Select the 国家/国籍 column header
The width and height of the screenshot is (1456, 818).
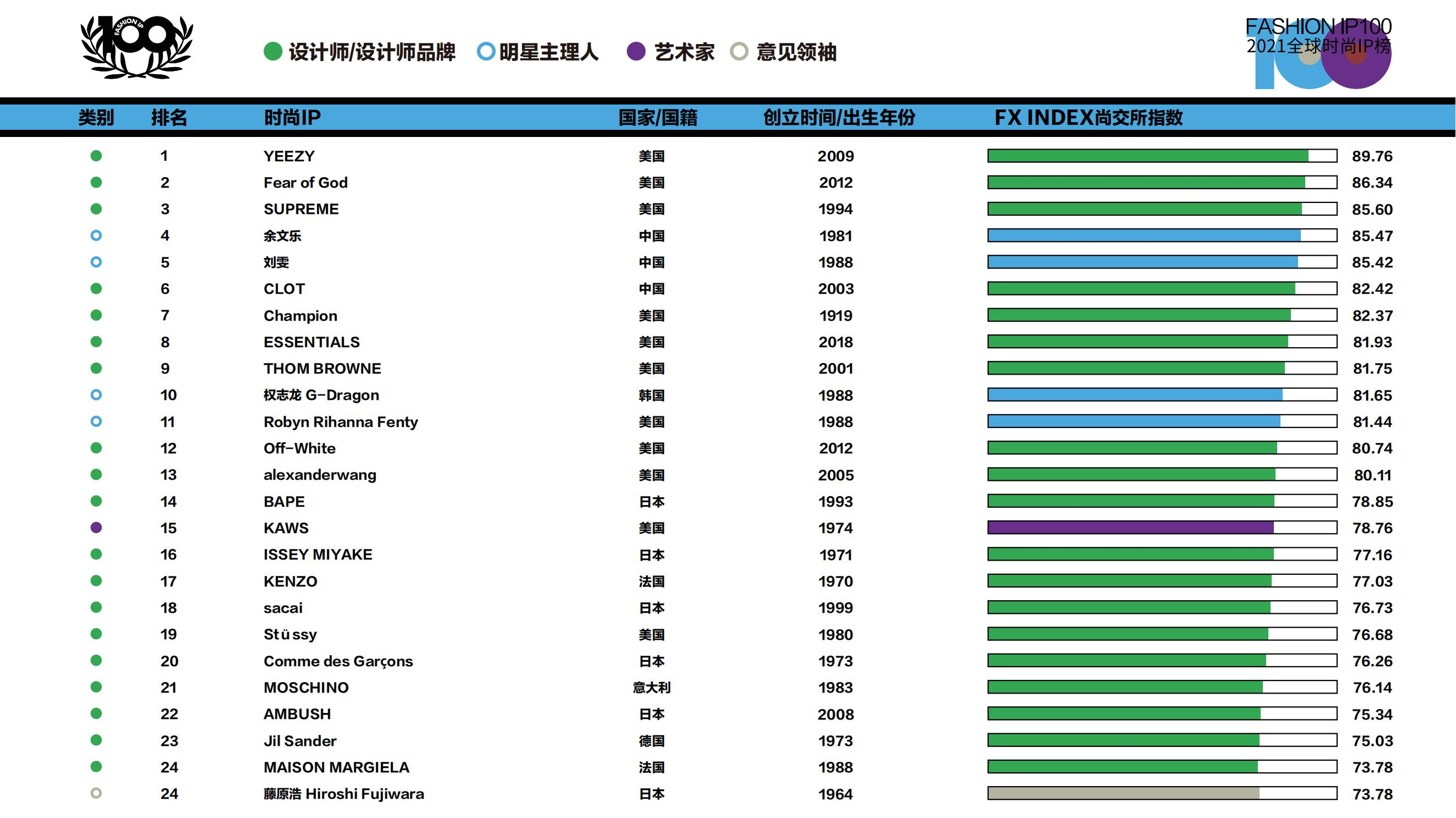[658, 118]
